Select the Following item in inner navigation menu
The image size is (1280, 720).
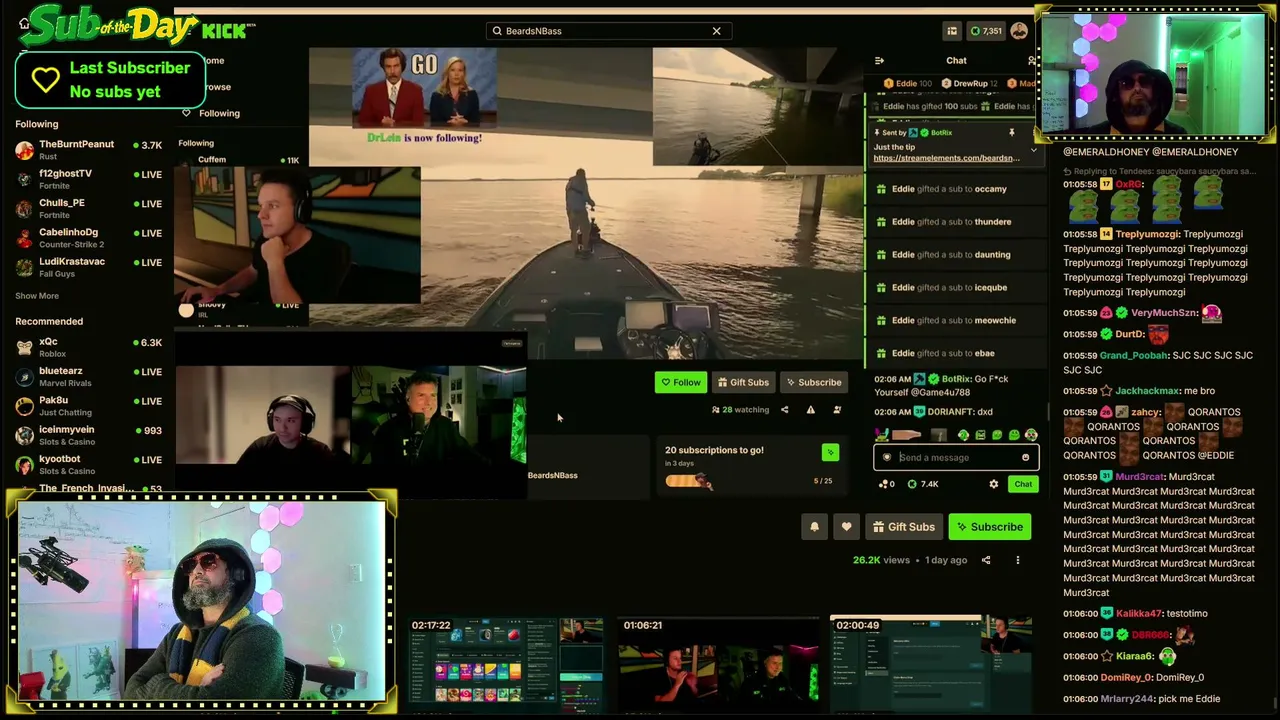(x=211, y=113)
